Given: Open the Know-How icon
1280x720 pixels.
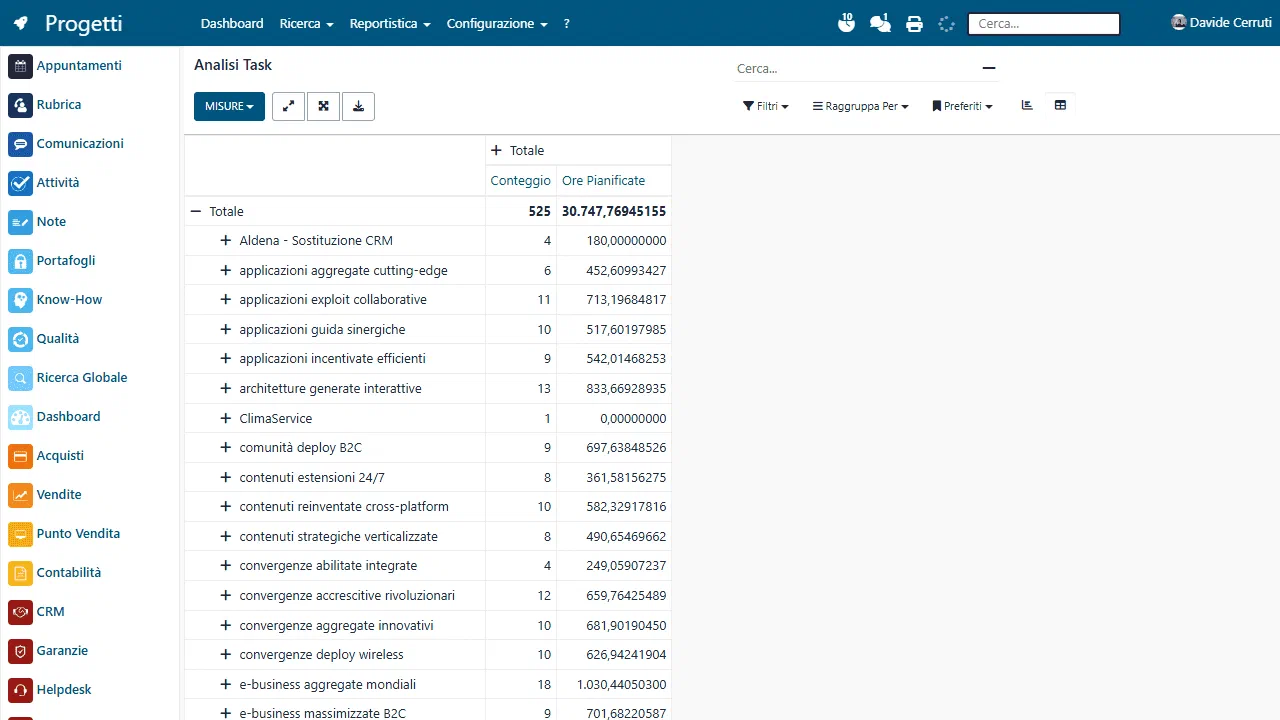Looking at the screenshot, I should (x=21, y=300).
